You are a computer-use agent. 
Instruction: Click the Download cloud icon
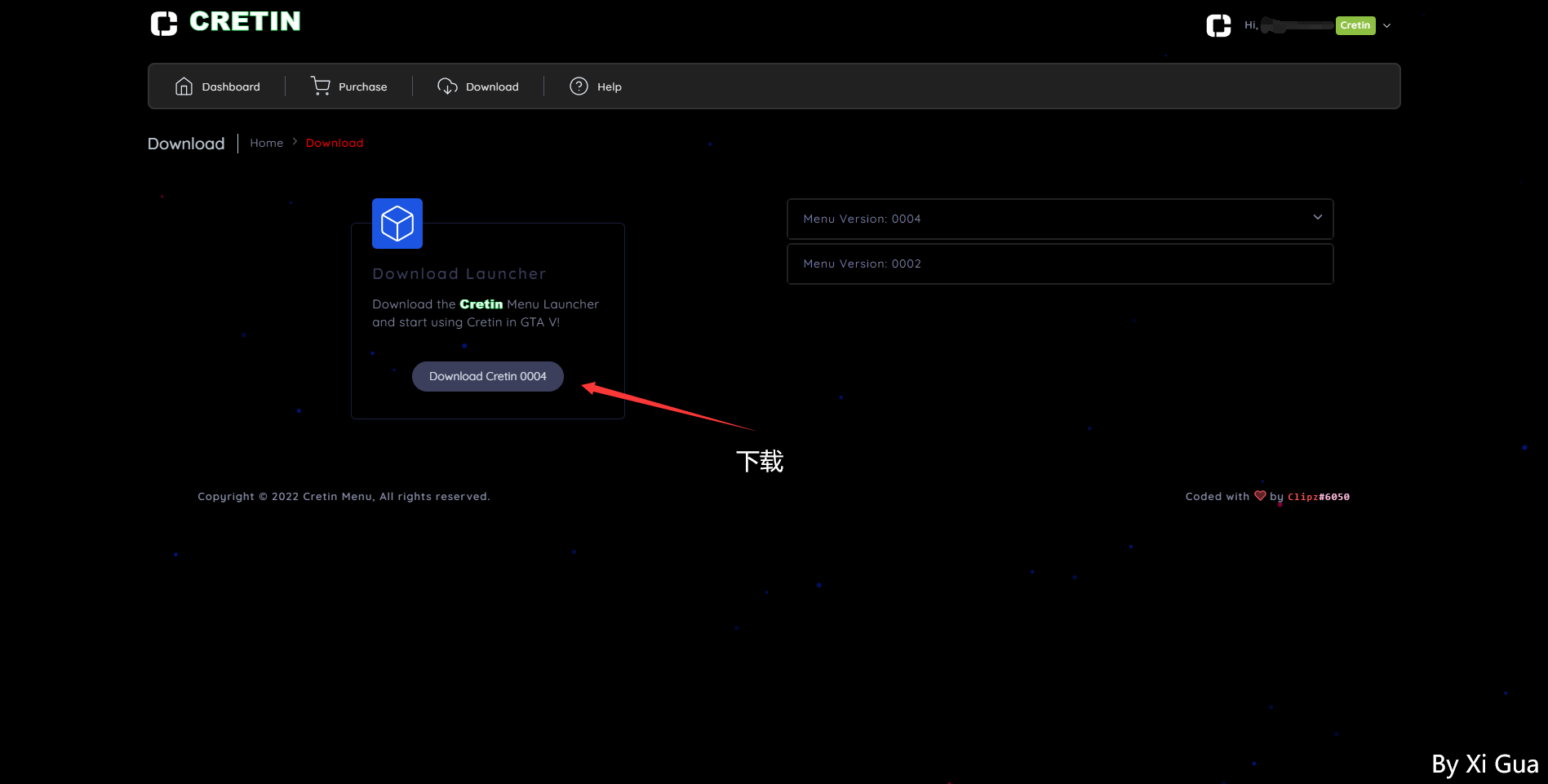[447, 86]
